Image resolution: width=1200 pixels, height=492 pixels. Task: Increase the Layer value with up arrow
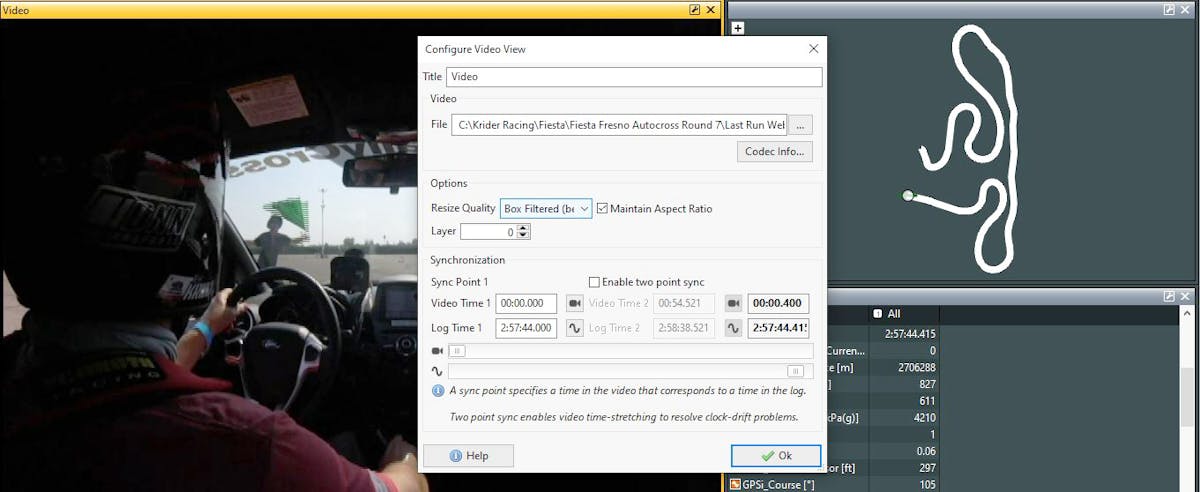[524, 227]
